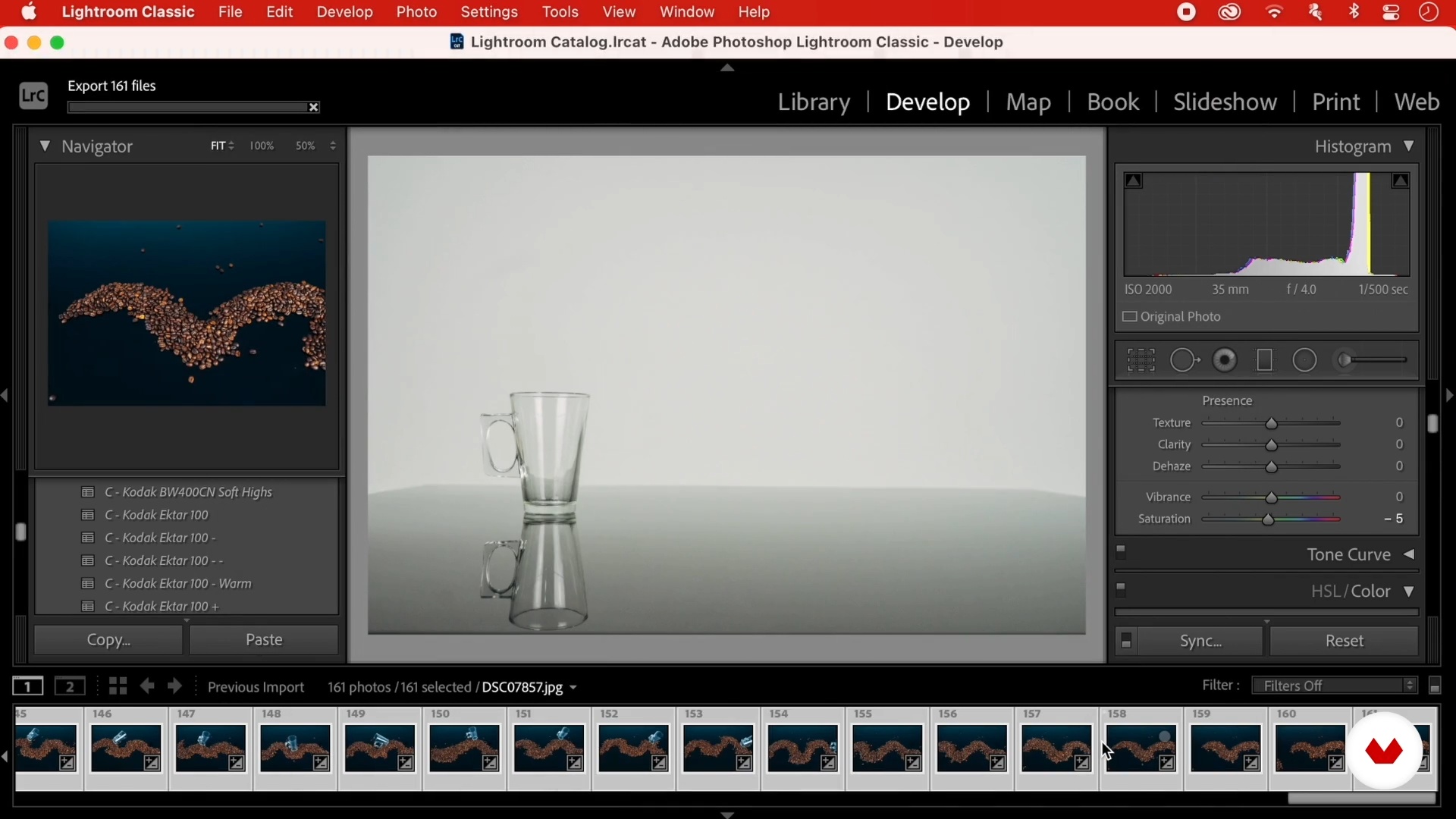Screen dimensions: 1456x819
Task: Switch to the Library module
Action: (x=814, y=102)
